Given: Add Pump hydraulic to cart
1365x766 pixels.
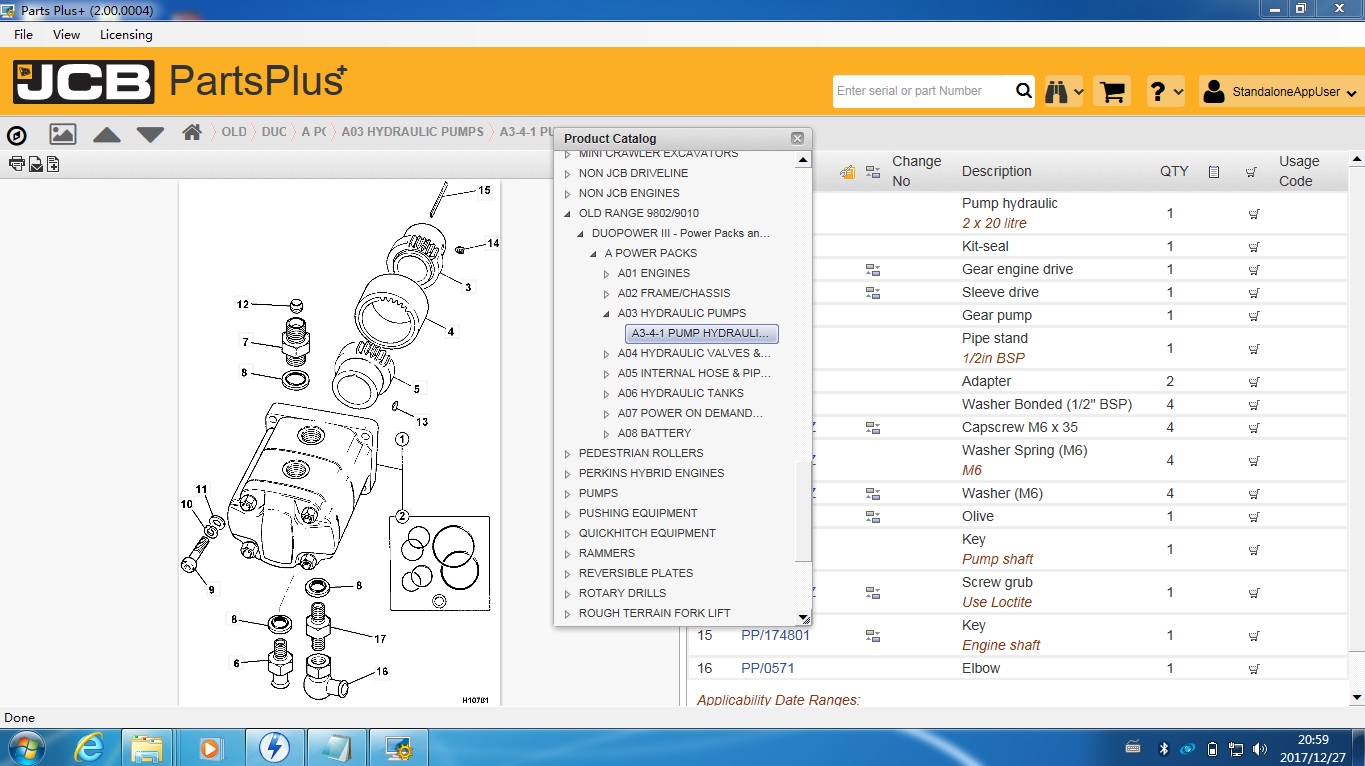Looking at the screenshot, I should tap(1253, 213).
